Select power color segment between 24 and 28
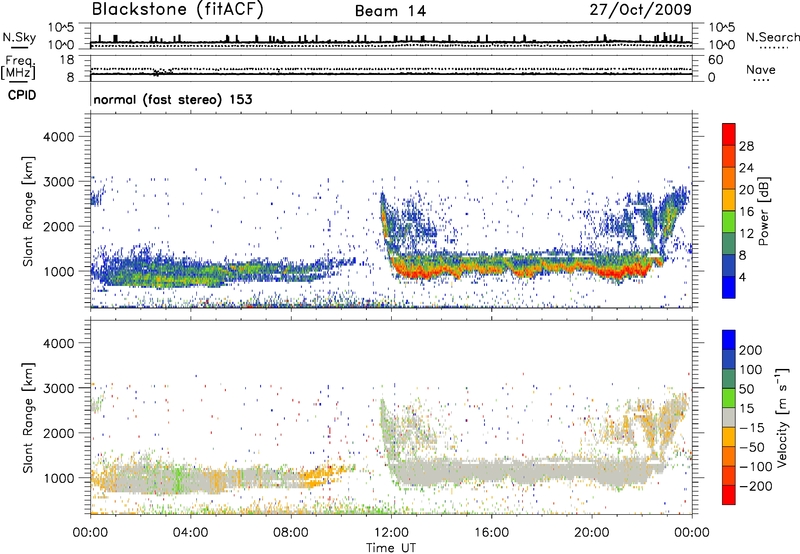The height and width of the screenshot is (554, 800). (x=729, y=156)
